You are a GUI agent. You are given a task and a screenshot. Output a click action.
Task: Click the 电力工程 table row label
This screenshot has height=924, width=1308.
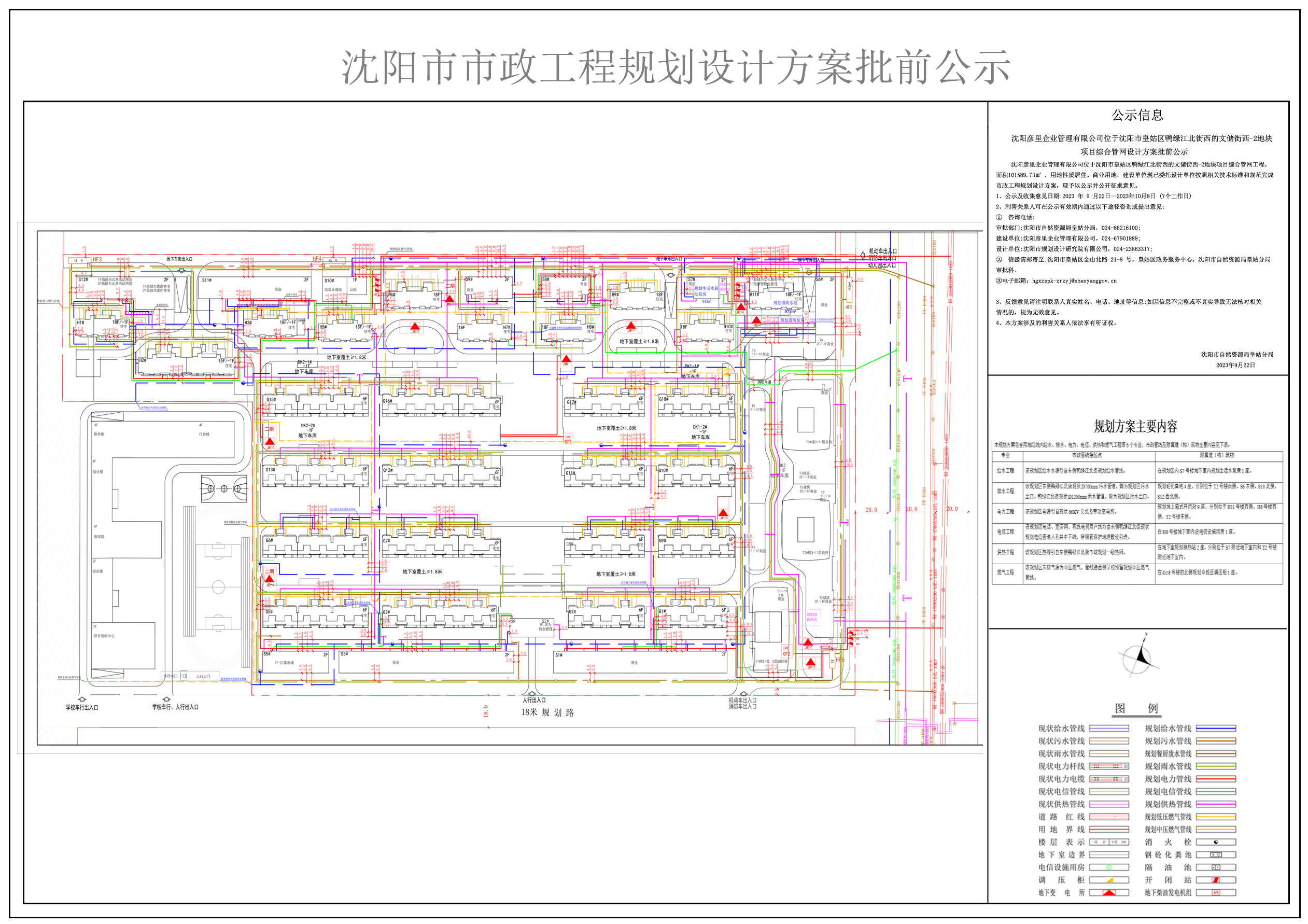point(1006,512)
